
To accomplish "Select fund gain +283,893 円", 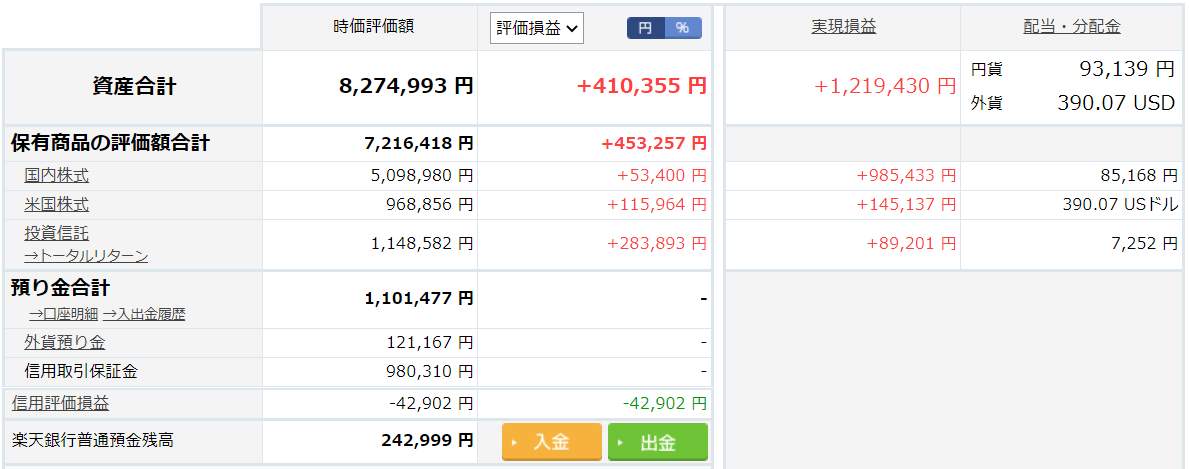I will coord(657,244).
